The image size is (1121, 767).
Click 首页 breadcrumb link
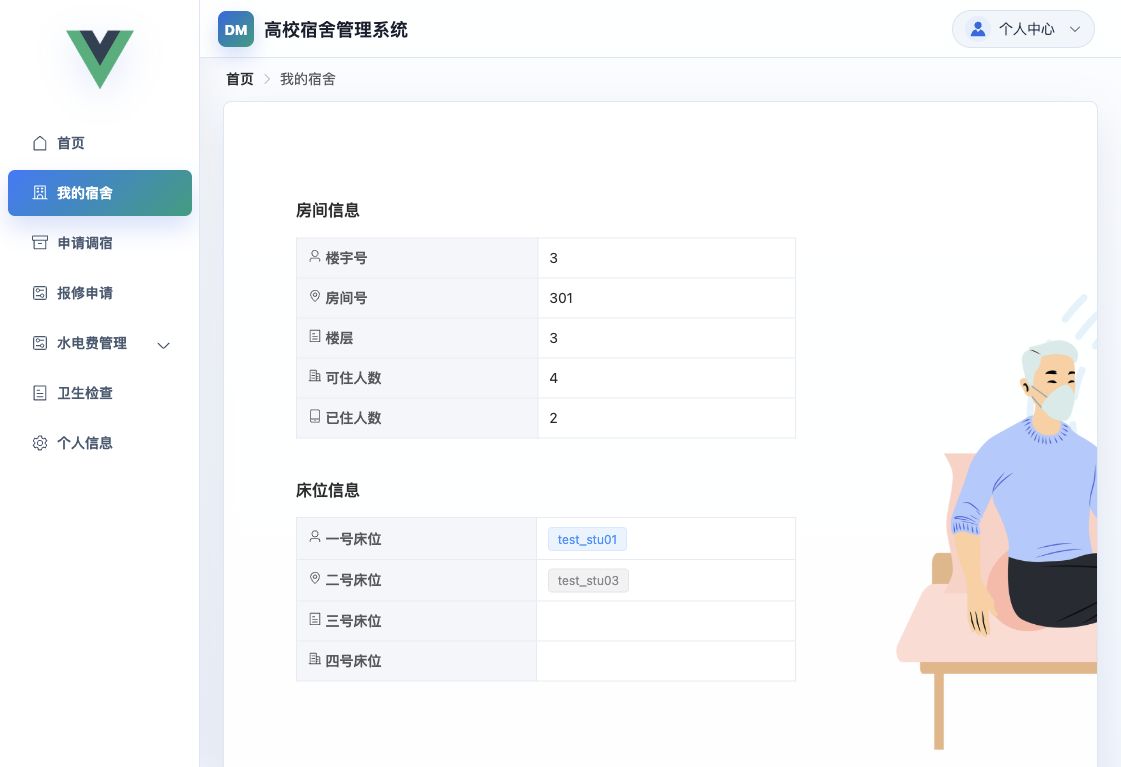pyautogui.click(x=239, y=79)
